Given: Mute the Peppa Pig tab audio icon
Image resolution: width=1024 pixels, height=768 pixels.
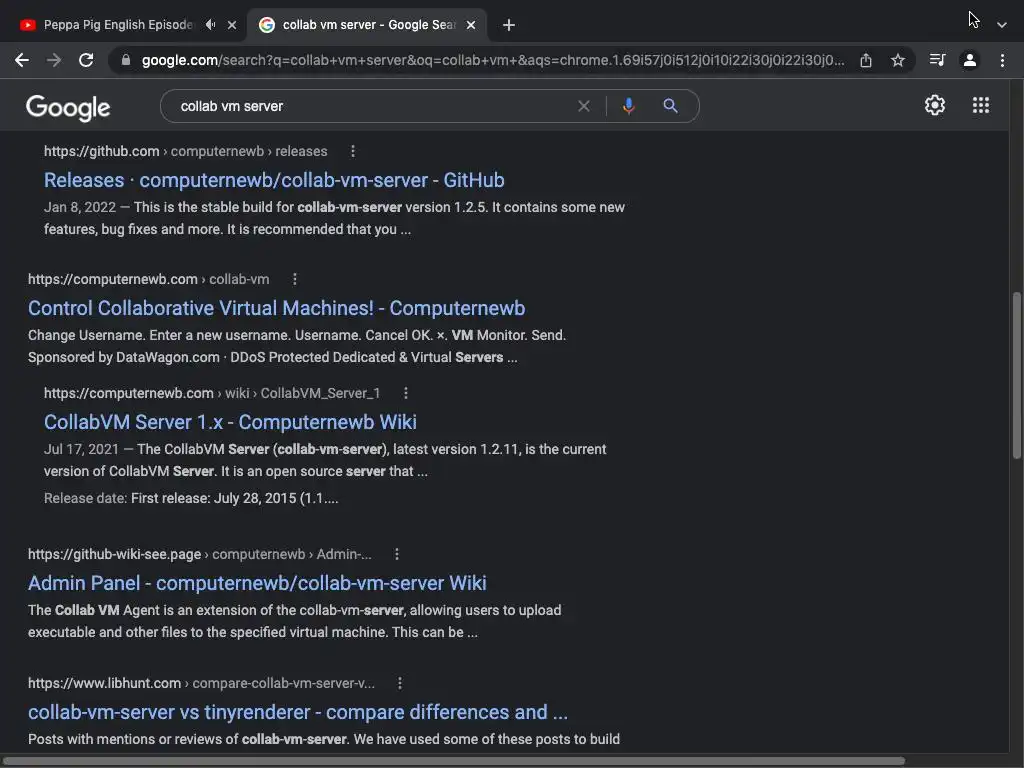Looking at the screenshot, I should pos(210,25).
